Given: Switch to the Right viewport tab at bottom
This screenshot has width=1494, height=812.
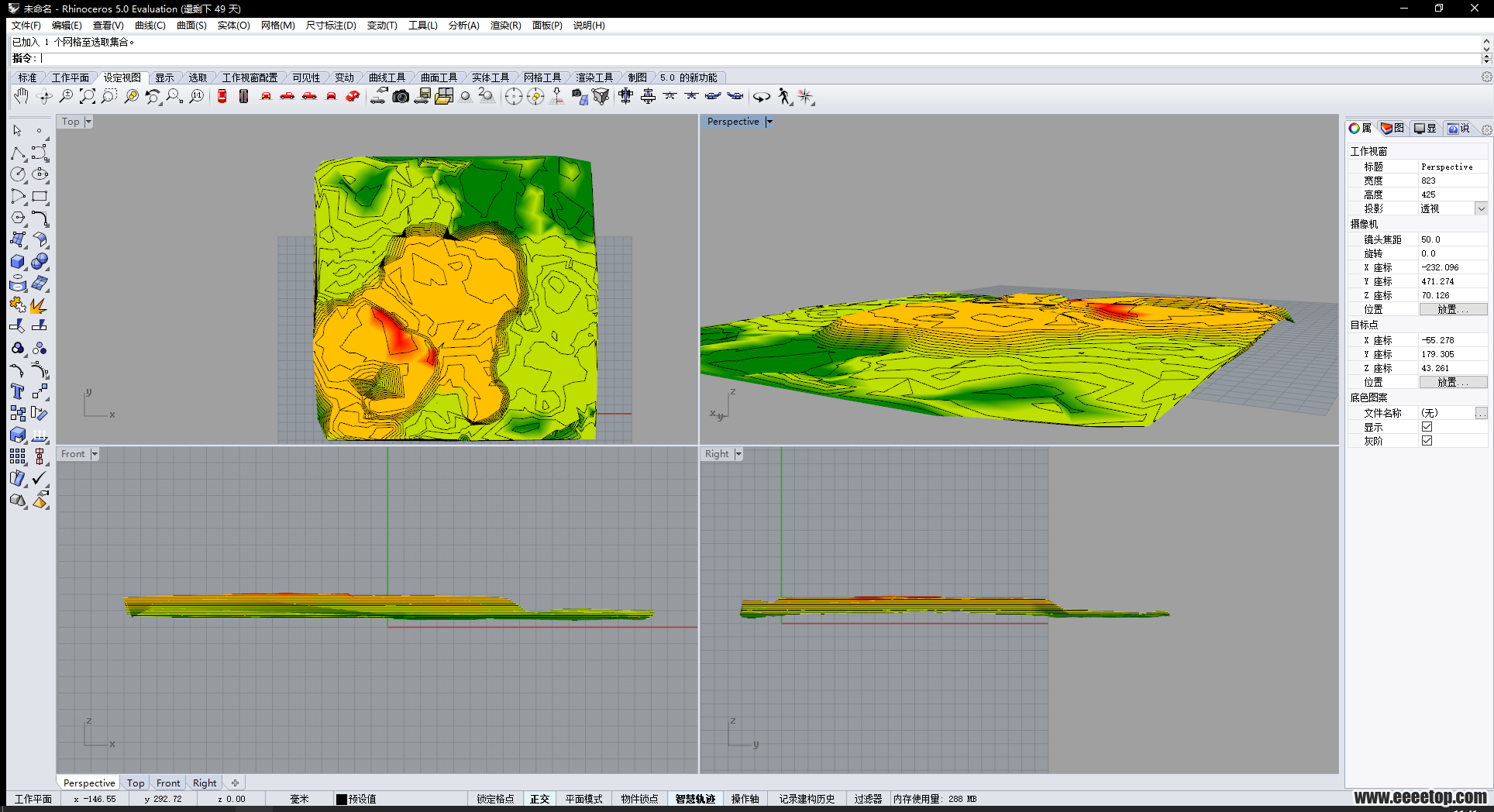Looking at the screenshot, I should click(x=205, y=783).
